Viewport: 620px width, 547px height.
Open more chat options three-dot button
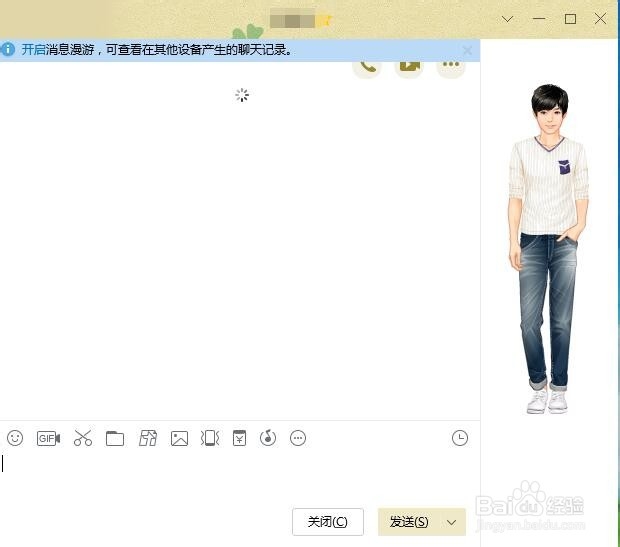tap(451, 67)
